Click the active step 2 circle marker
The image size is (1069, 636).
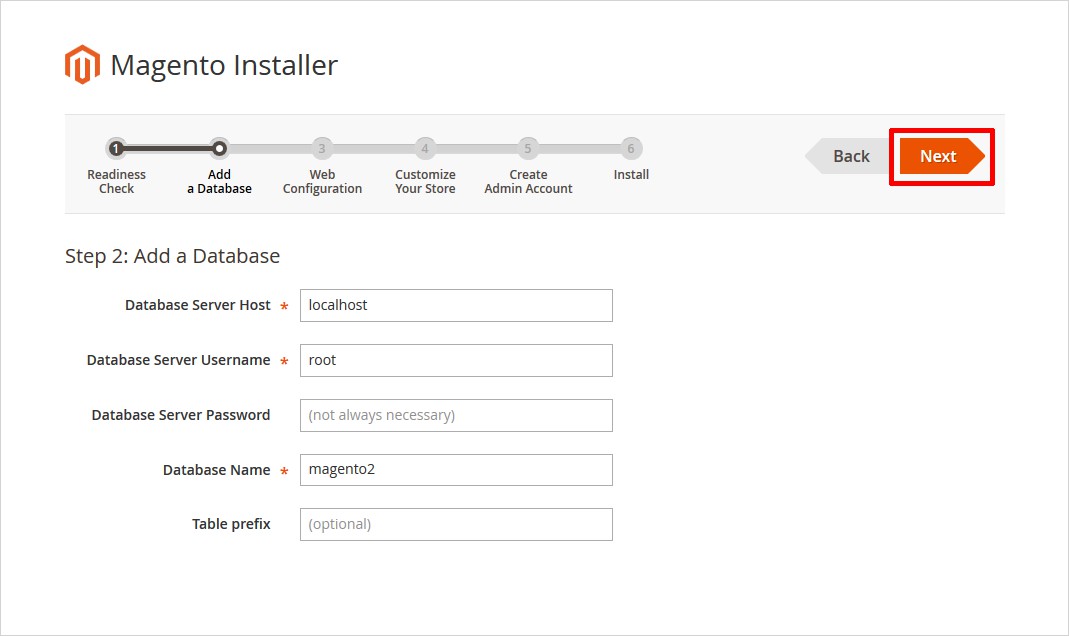219,149
